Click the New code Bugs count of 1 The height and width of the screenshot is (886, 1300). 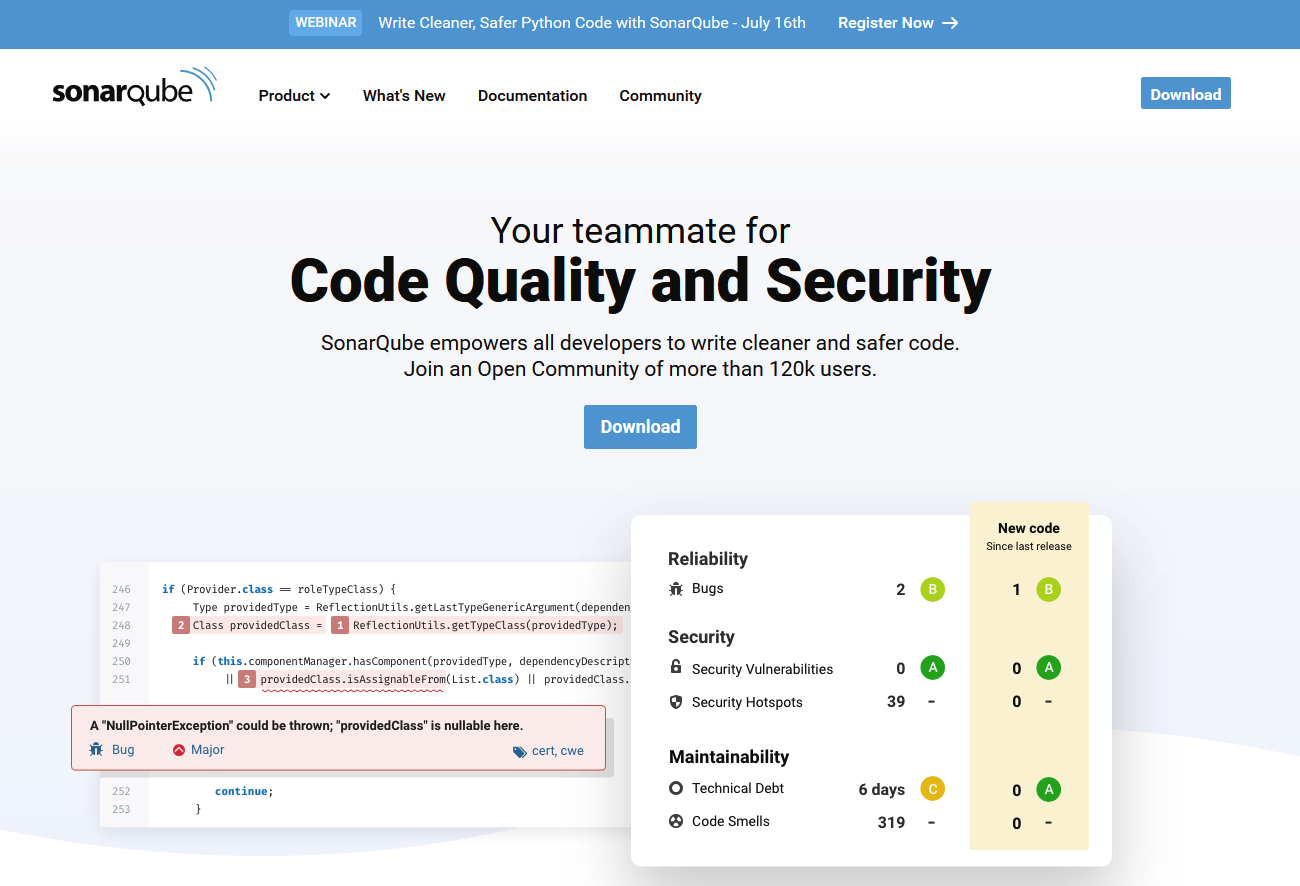(x=1017, y=590)
